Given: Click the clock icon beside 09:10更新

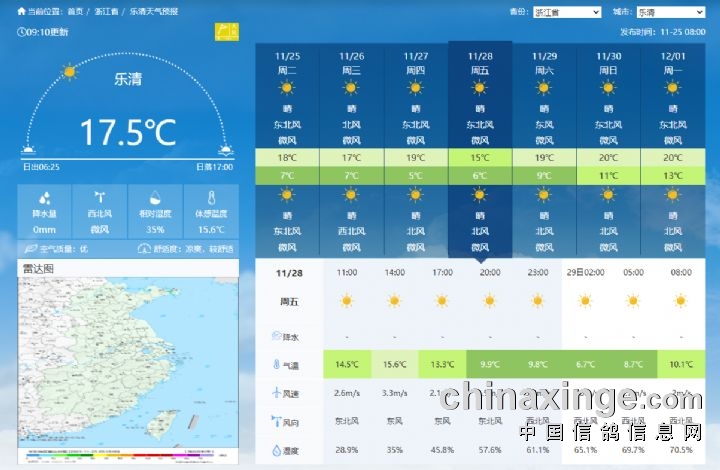Looking at the screenshot, I should pos(22,32).
